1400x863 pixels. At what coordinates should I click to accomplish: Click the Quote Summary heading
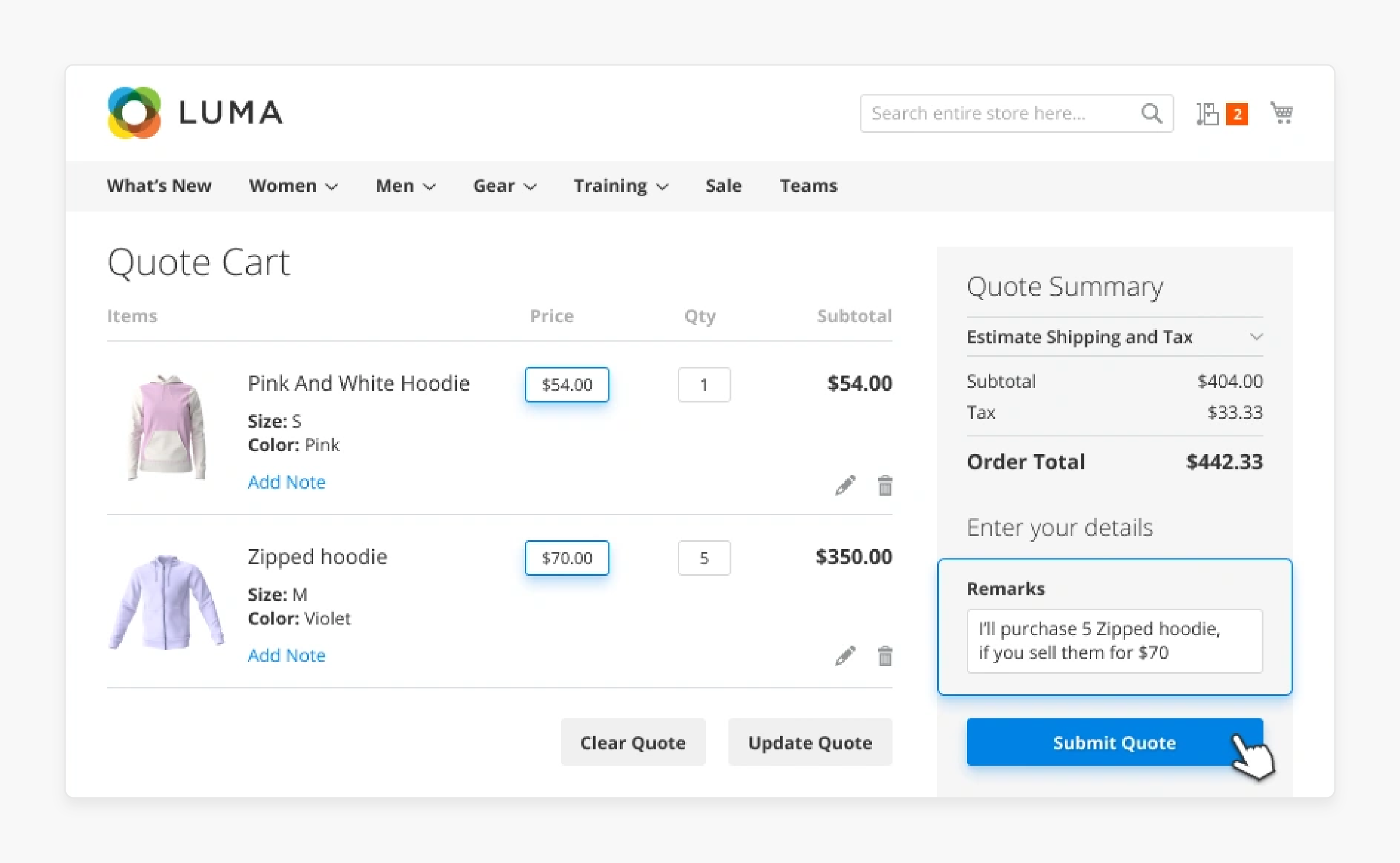(1065, 287)
